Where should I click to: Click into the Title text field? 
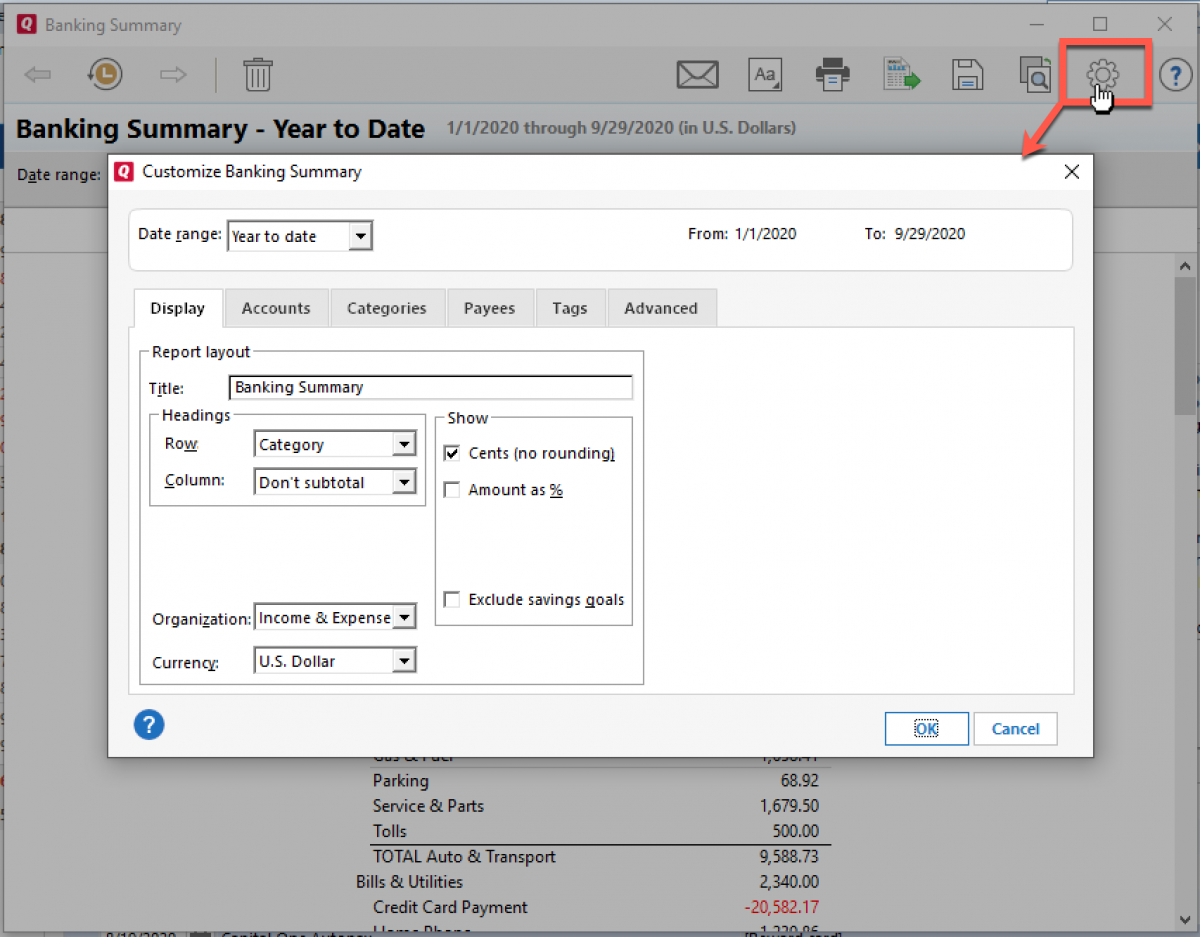(x=431, y=387)
